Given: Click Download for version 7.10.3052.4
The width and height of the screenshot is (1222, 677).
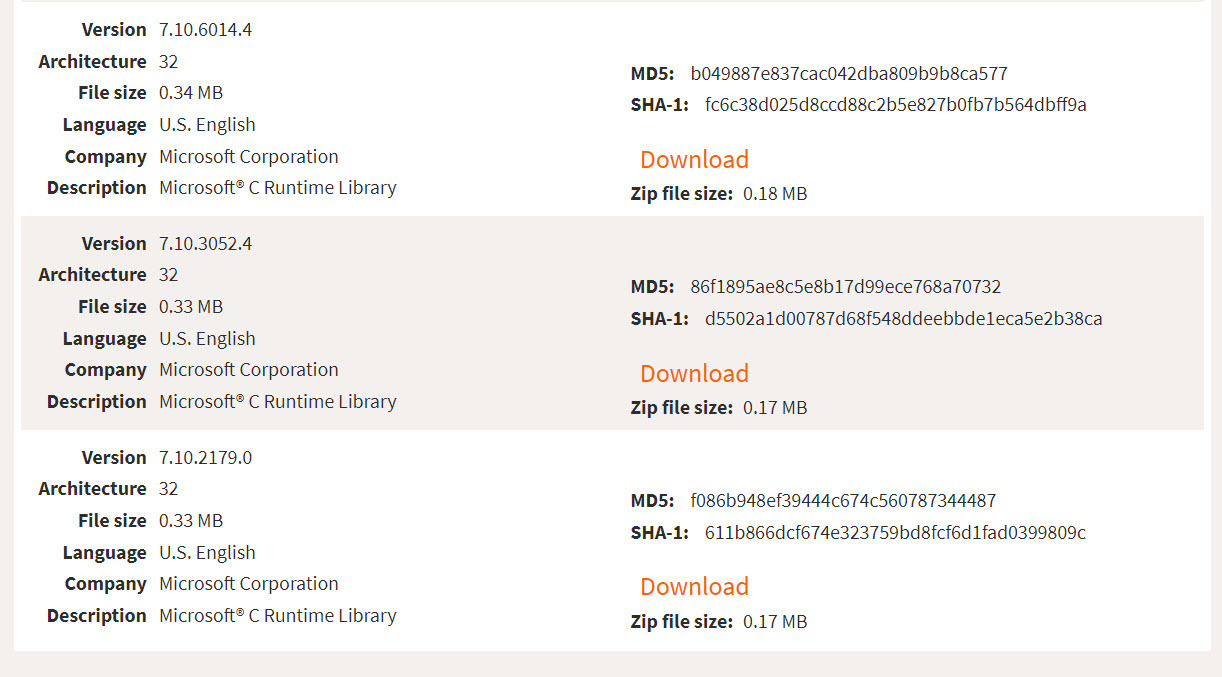Looking at the screenshot, I should click(694, 374).
